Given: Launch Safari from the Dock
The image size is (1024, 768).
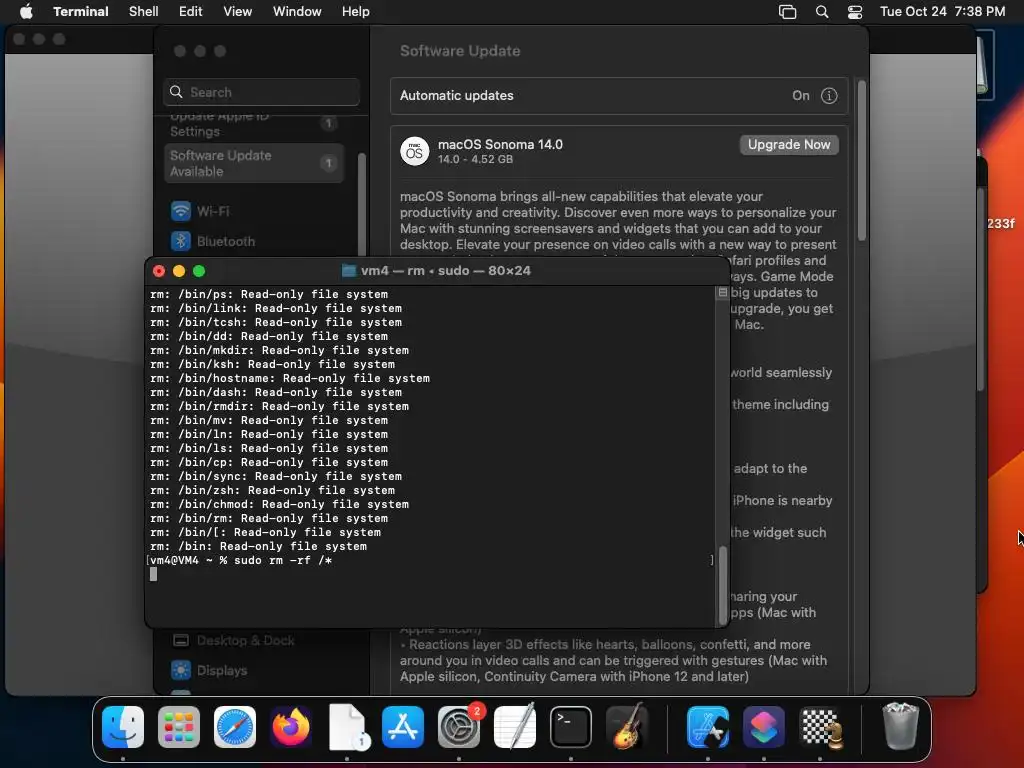Looking at the screenshot, I should coord(235,726).
